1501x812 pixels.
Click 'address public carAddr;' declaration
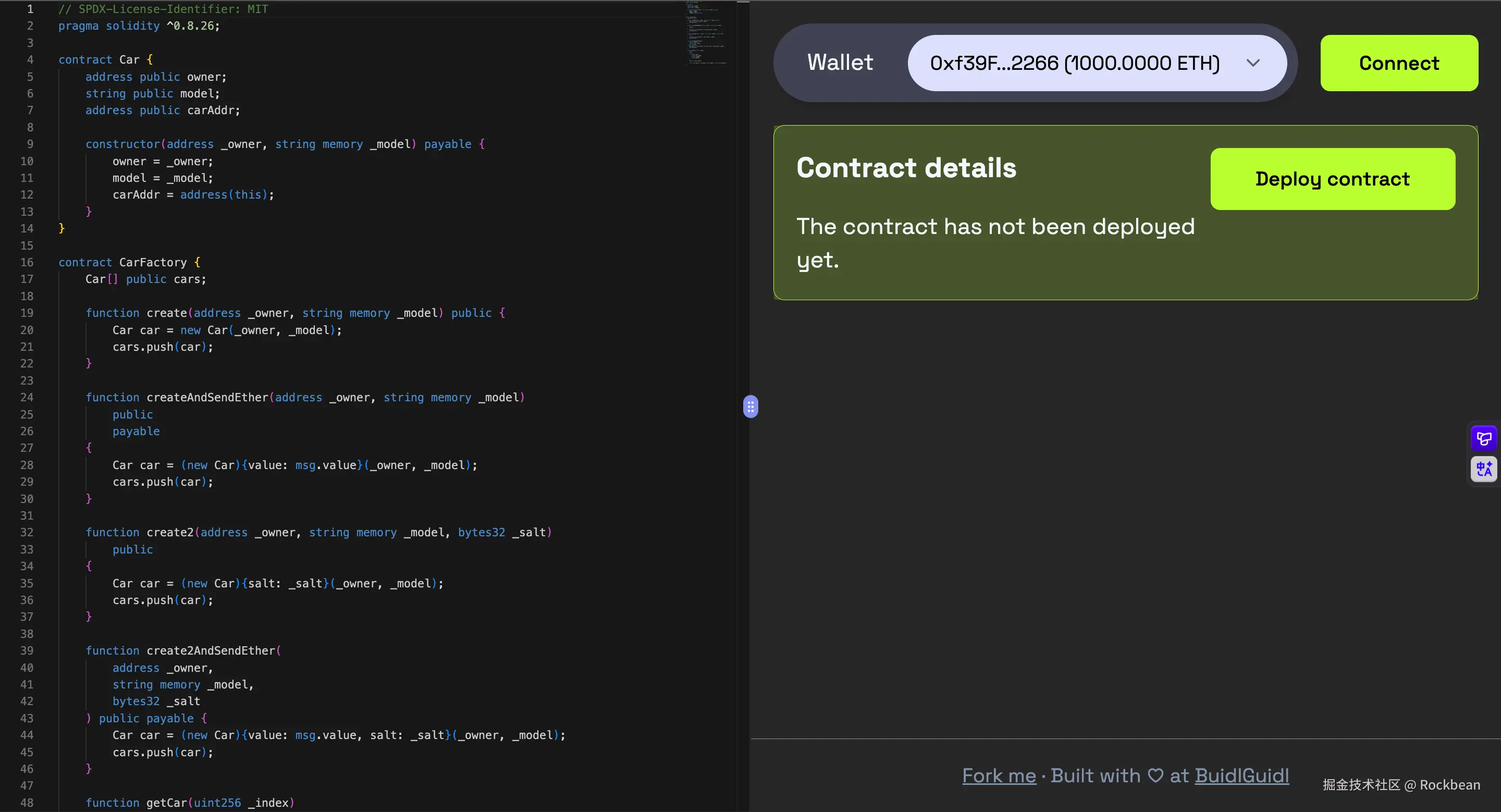click(x=163, y=110)
